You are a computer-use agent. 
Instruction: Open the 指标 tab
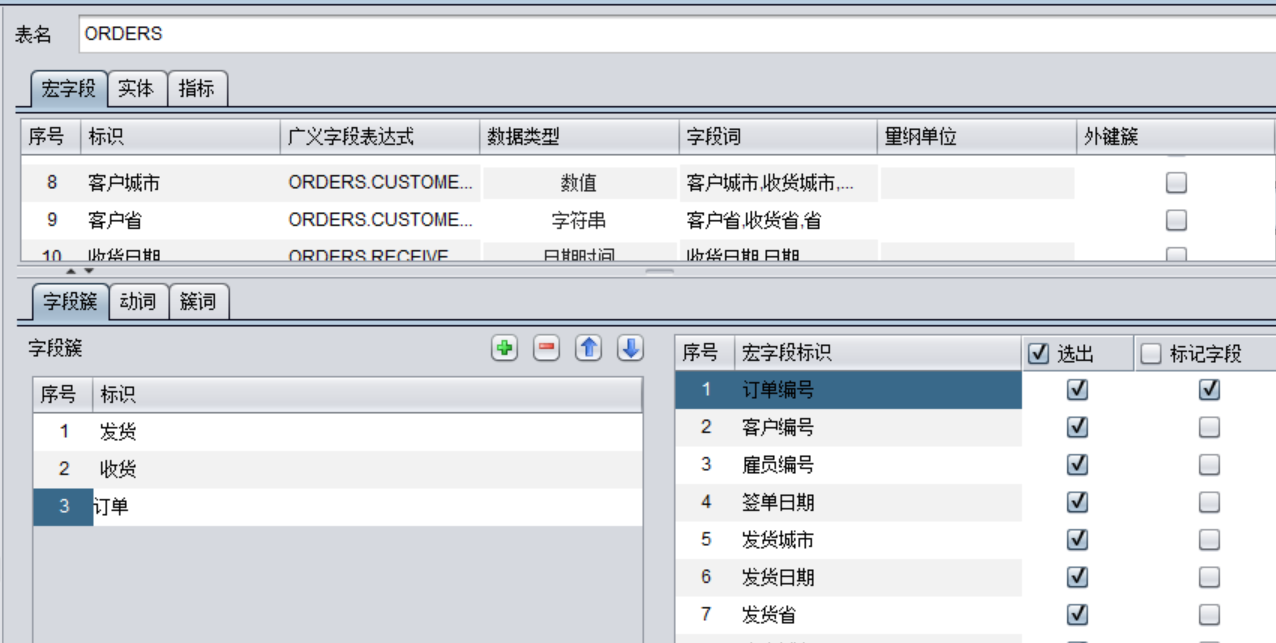196,89
